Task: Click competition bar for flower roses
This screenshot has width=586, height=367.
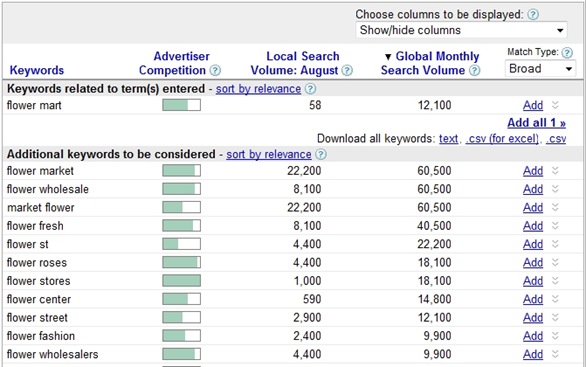Action: (x=181, y=262)
